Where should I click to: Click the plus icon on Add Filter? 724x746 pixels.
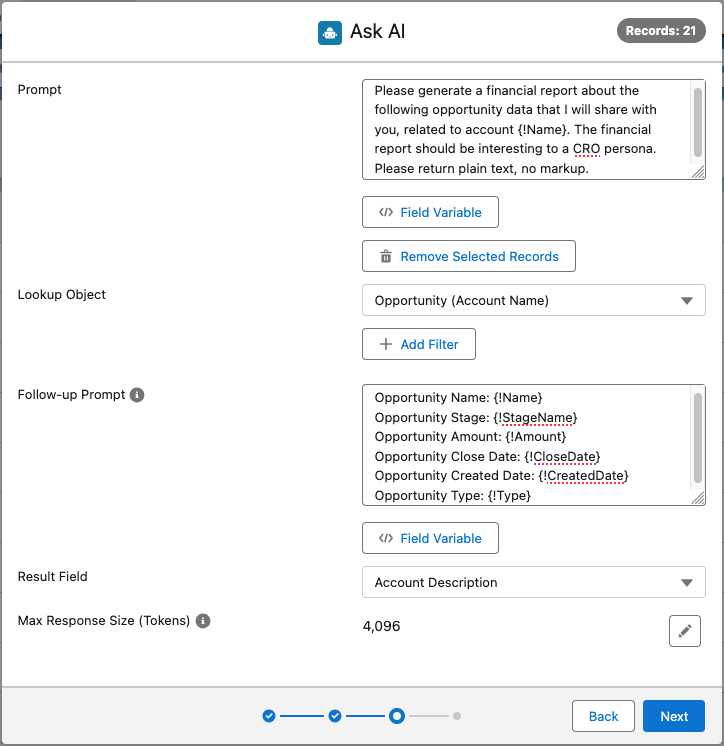pos(386,344)
